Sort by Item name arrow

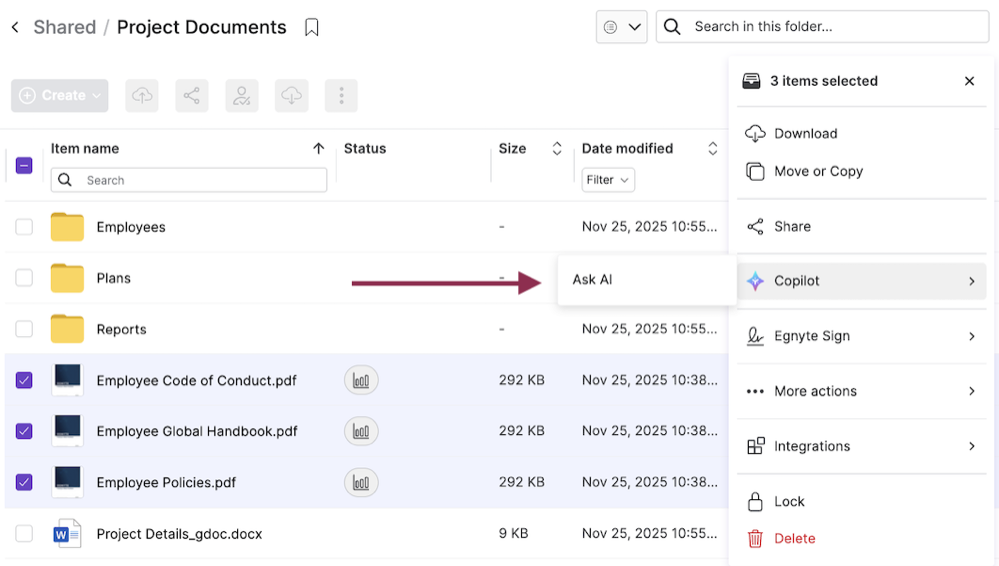point(319,149)
